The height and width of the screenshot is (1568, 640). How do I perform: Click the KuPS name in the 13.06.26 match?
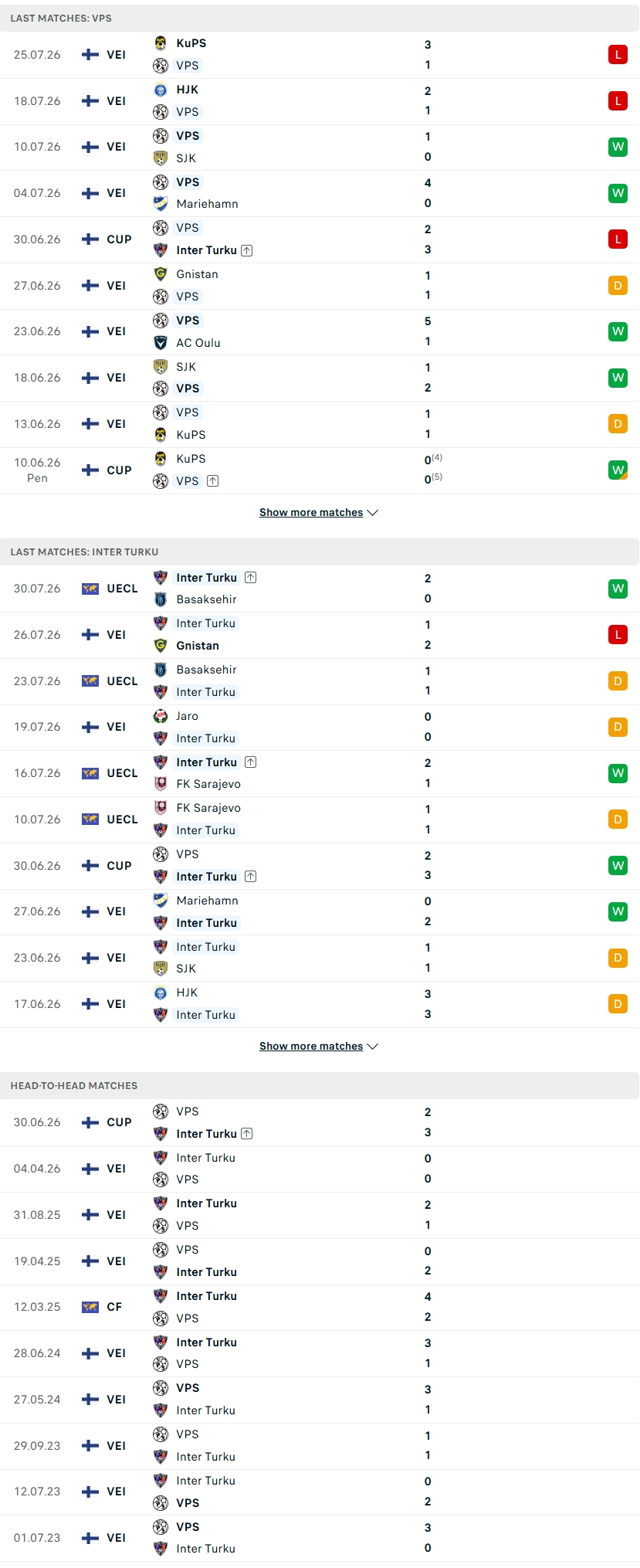(191, 435)
